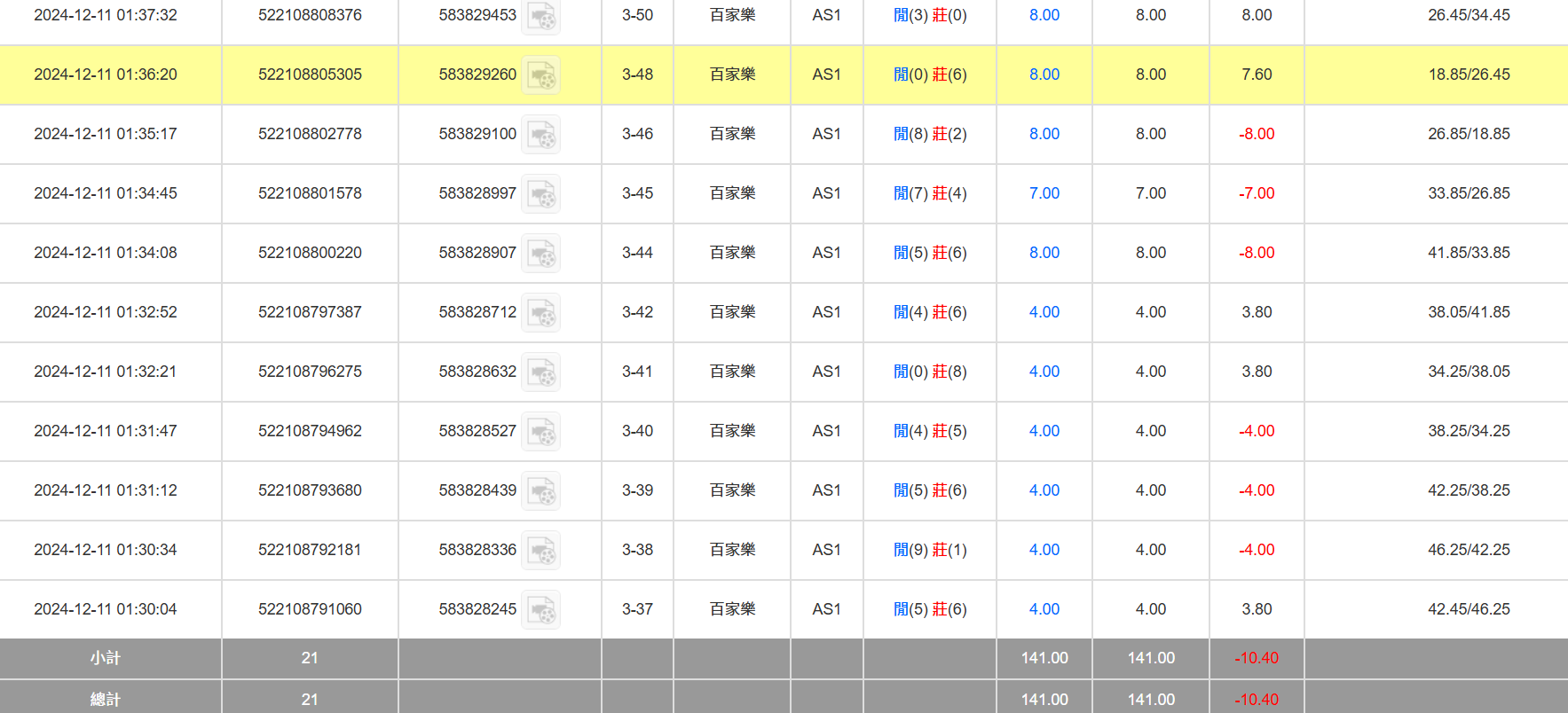Show replay for round 583828336
This screenshot has height=713, width=1568.
point(540,551)
